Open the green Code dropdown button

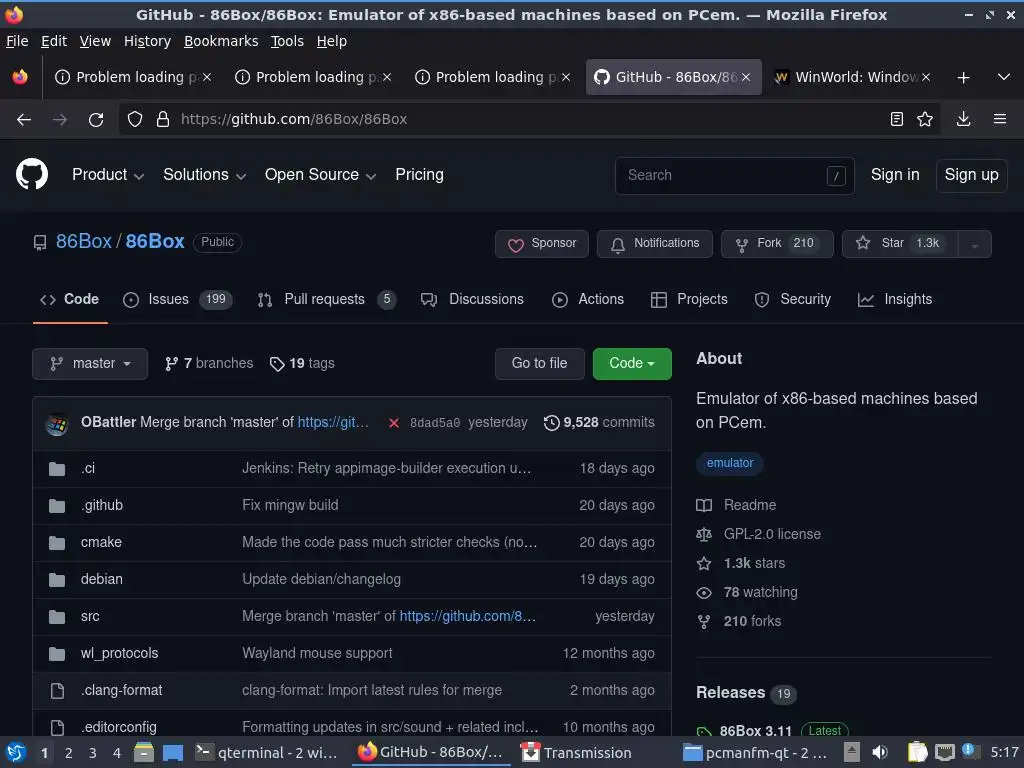click(x=632, y=364)
